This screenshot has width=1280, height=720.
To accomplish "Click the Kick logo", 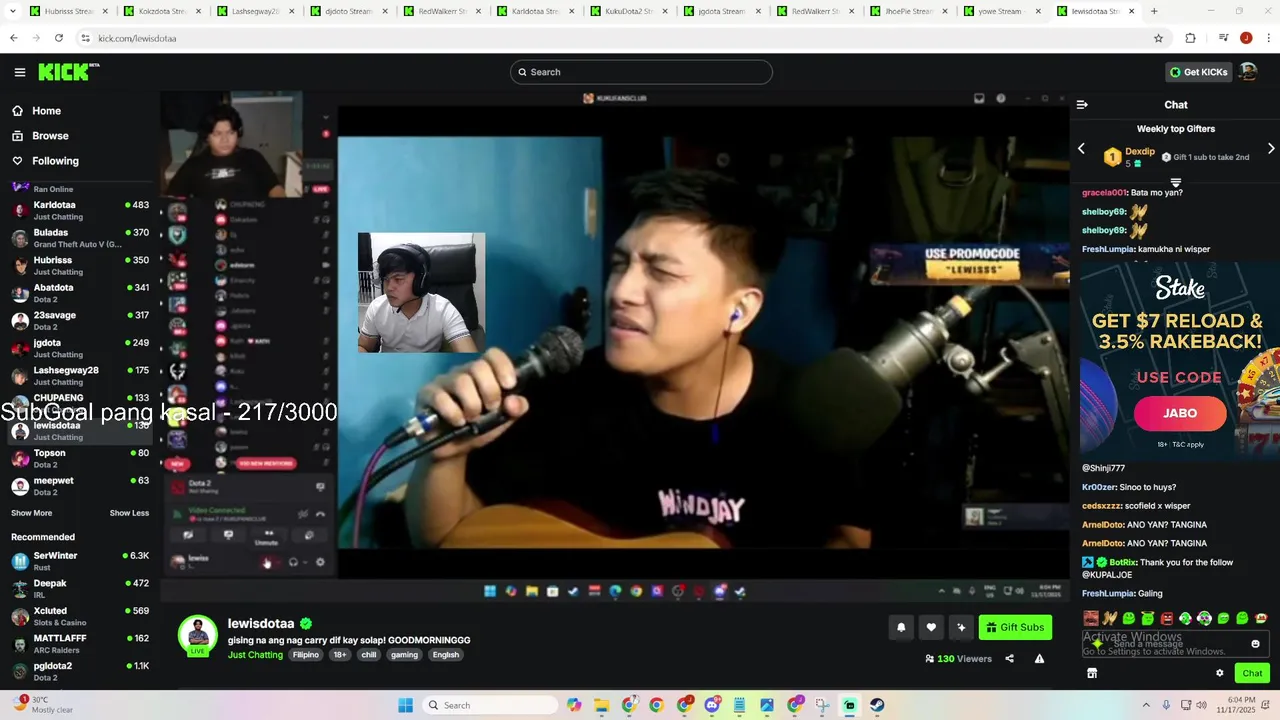I will click(x=66, y=72).
